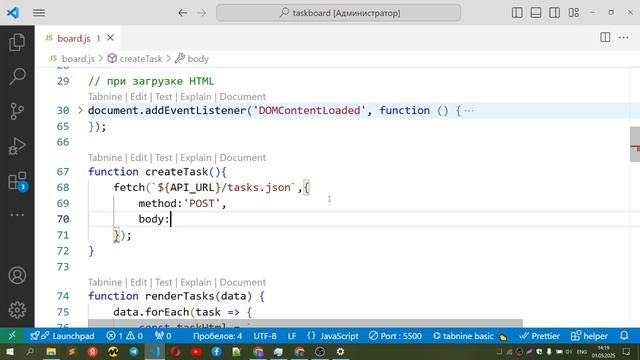Click line number 70 in the gutter
The image size is (640, 360).
(63, 219)
